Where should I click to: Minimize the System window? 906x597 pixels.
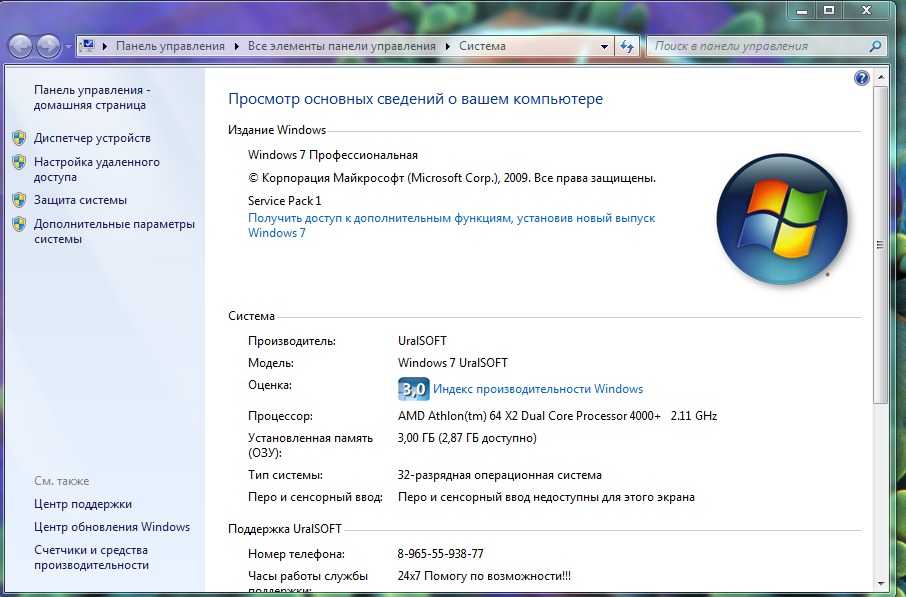coord(801,10)
